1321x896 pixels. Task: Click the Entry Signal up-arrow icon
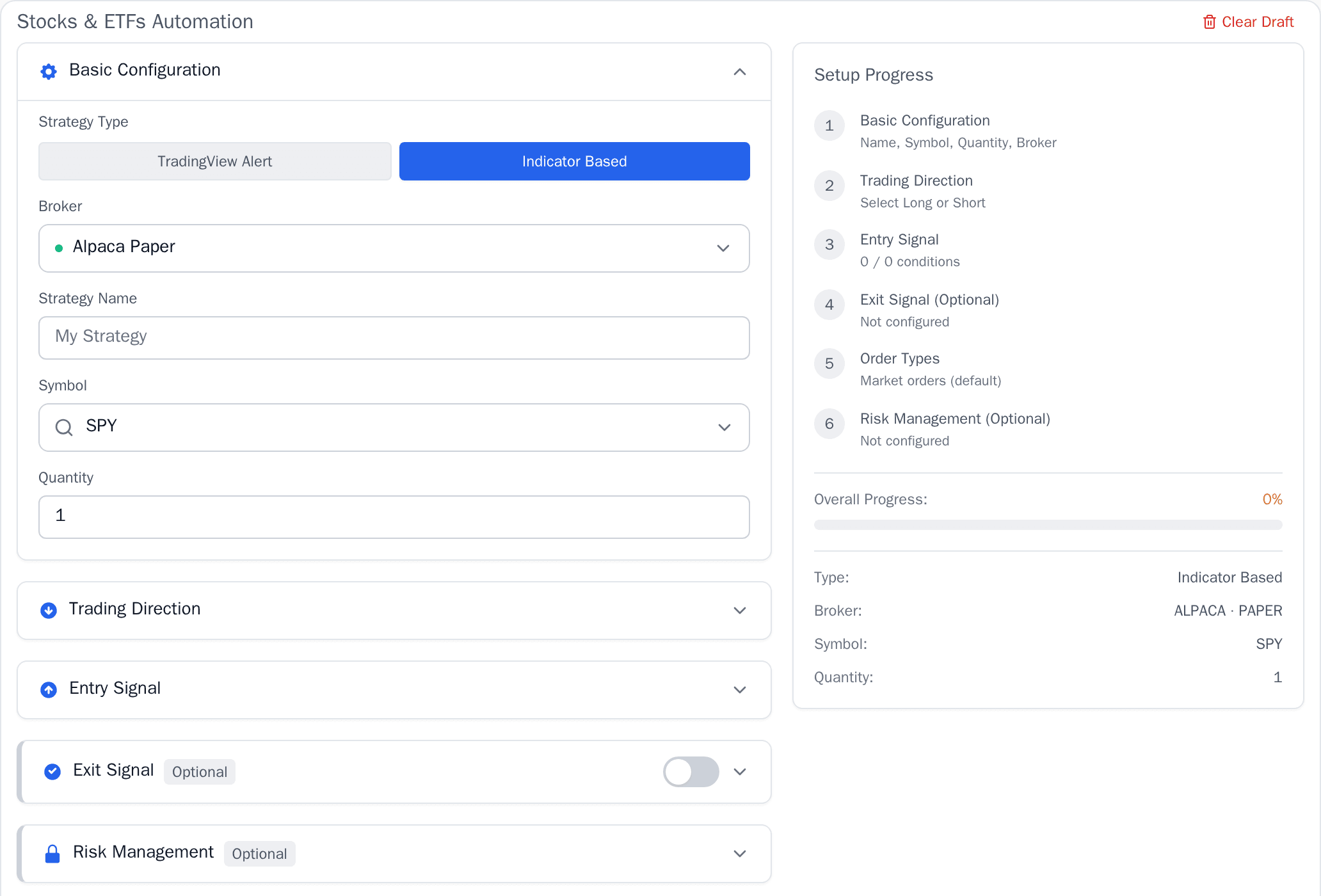pos(49,690)
